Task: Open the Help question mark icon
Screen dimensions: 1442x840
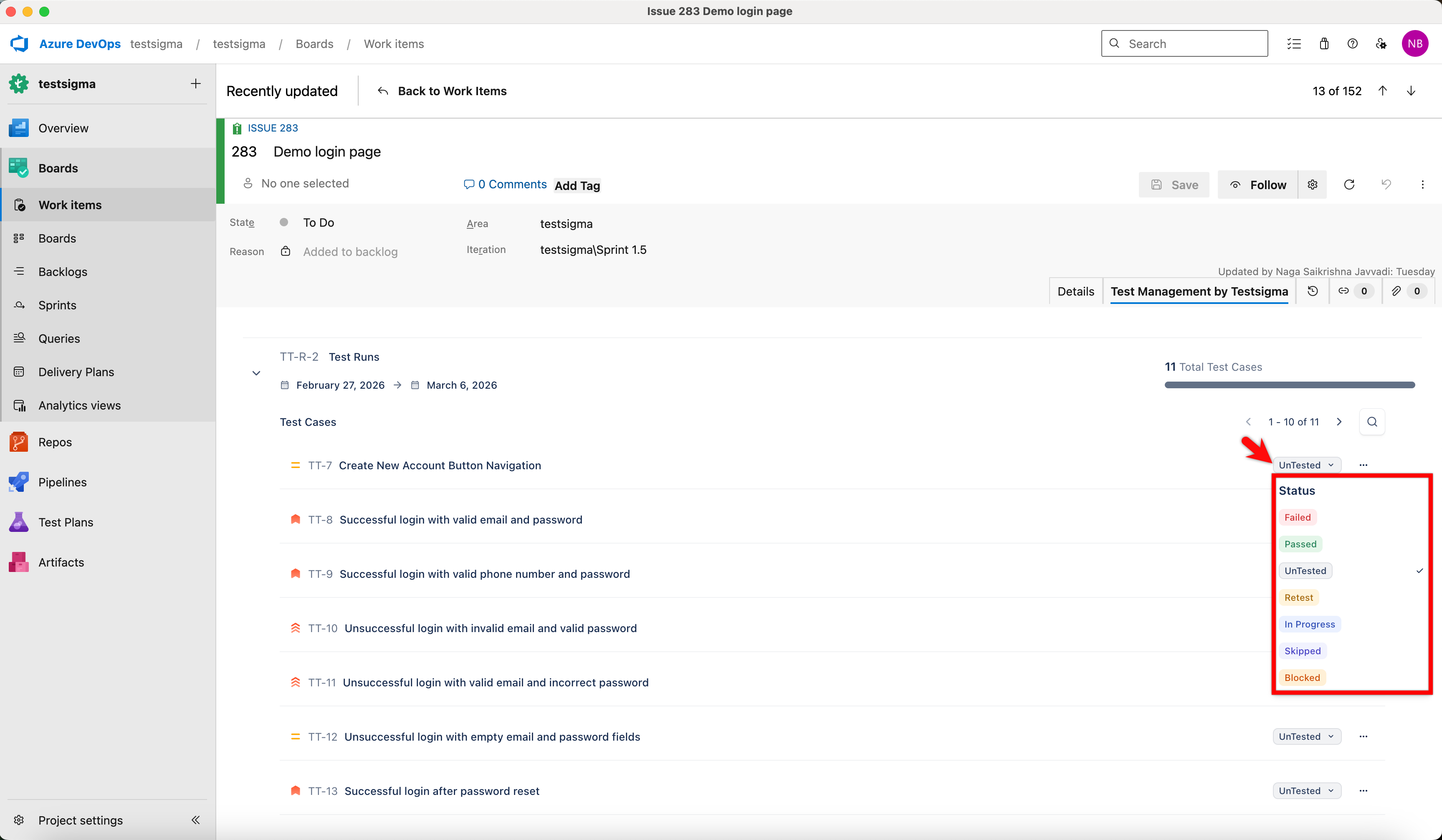Action: coord(1353,43)
